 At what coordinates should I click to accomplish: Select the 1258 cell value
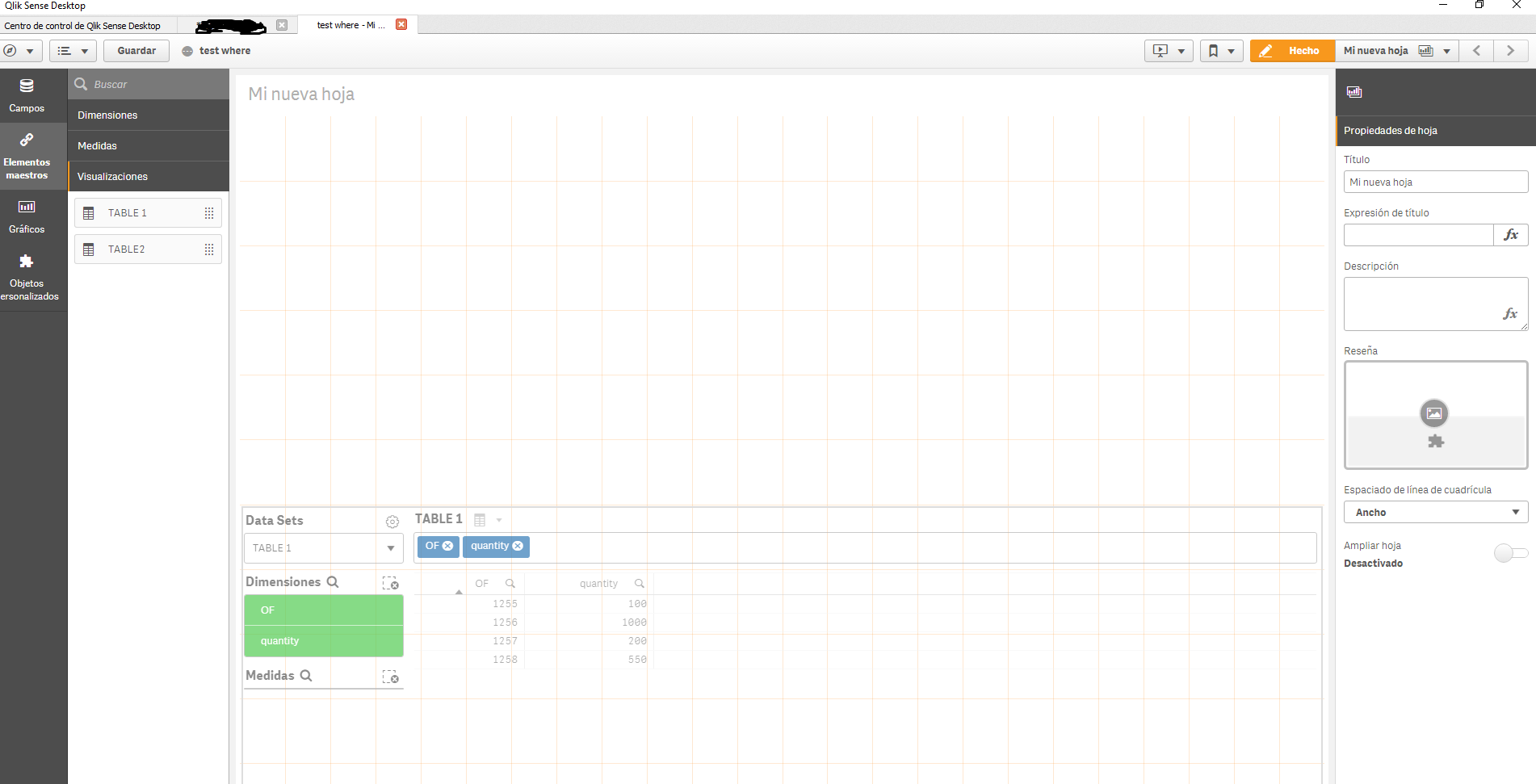tap(505, 660)
